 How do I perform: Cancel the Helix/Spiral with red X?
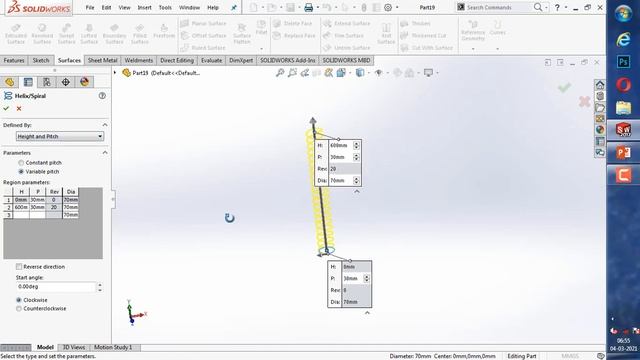pos(19,109)
